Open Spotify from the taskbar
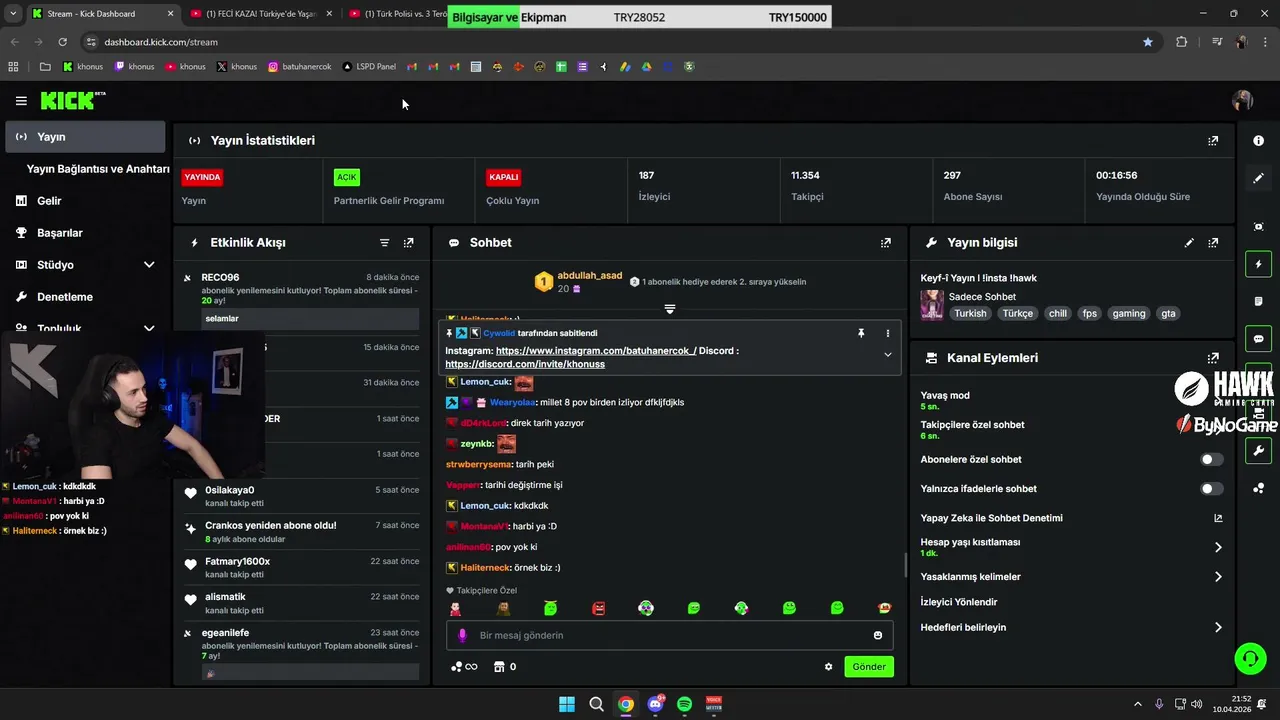This screenshot has width=1280, height=720. 684,704
